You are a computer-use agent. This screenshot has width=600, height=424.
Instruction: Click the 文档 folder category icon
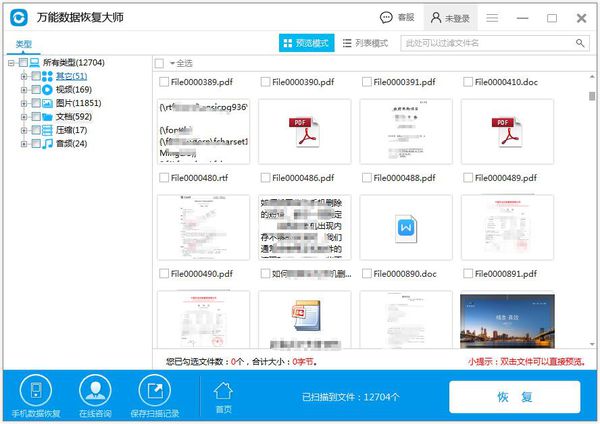click(x=47, y=117)
